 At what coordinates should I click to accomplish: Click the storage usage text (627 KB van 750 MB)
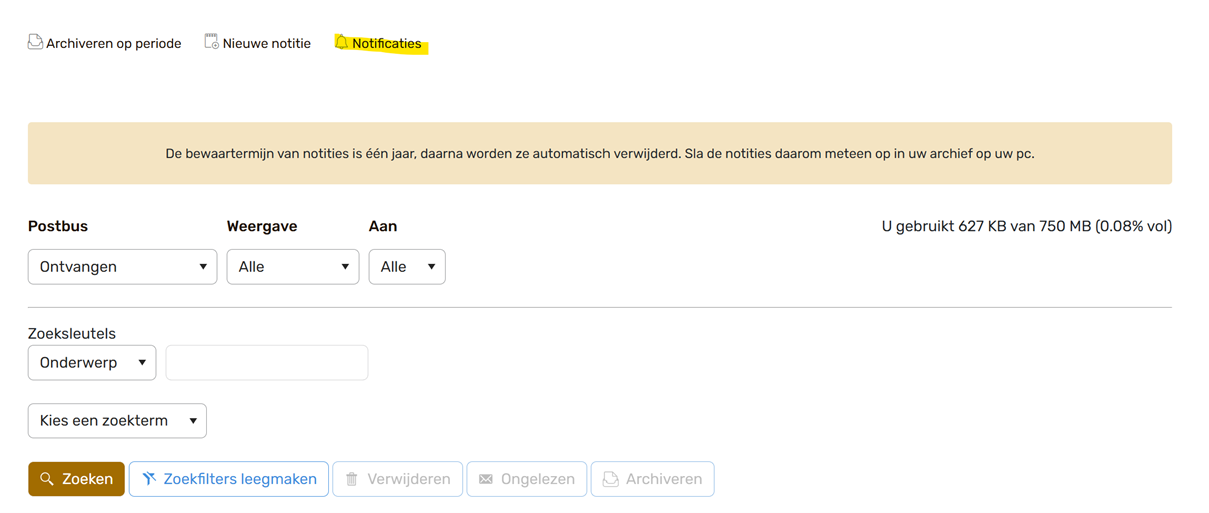point(1026,226)
